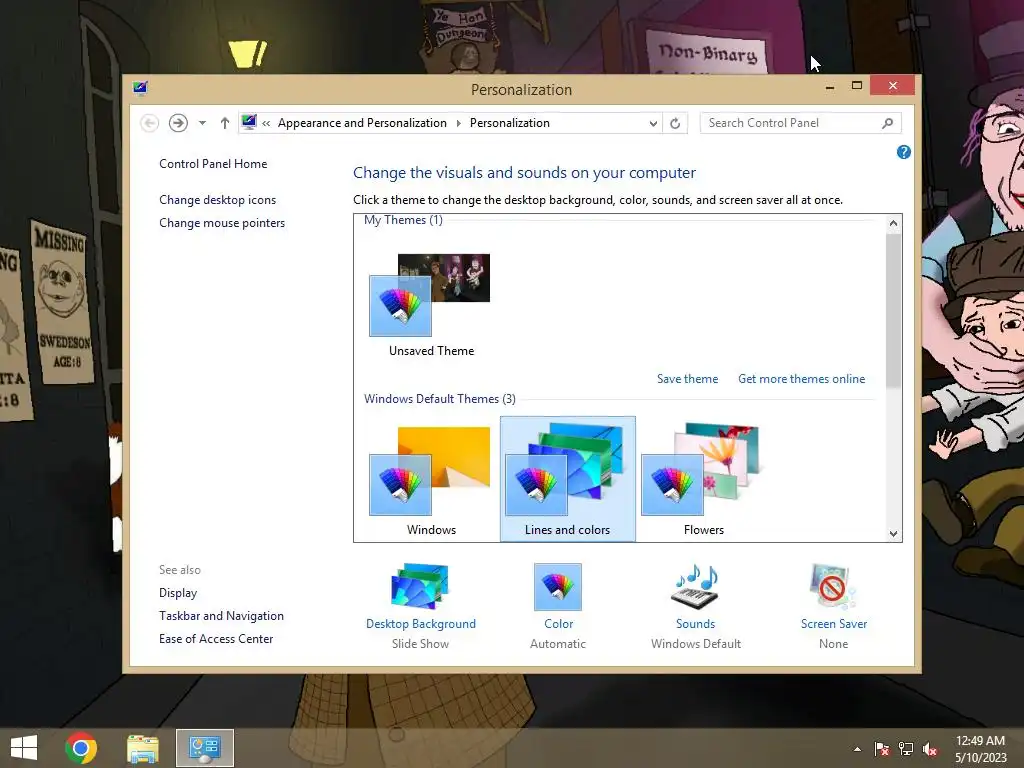Open Taskbar and Navigation

(221, 616)
